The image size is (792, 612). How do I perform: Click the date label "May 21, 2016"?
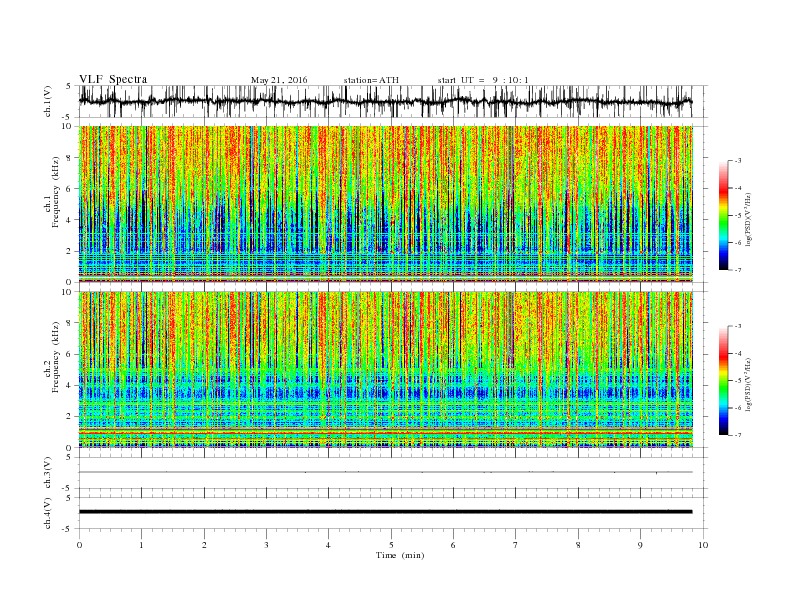pos(279,80)
